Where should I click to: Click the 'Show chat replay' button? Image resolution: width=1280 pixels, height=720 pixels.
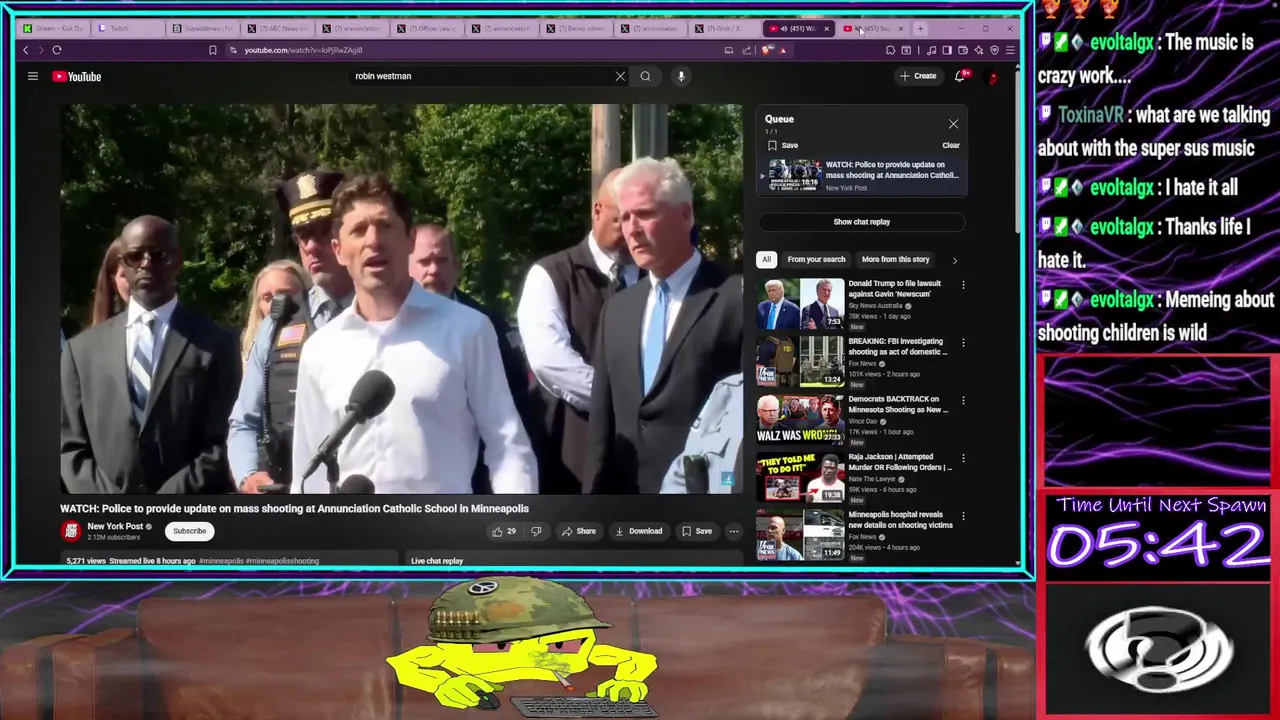pos(861,222)
